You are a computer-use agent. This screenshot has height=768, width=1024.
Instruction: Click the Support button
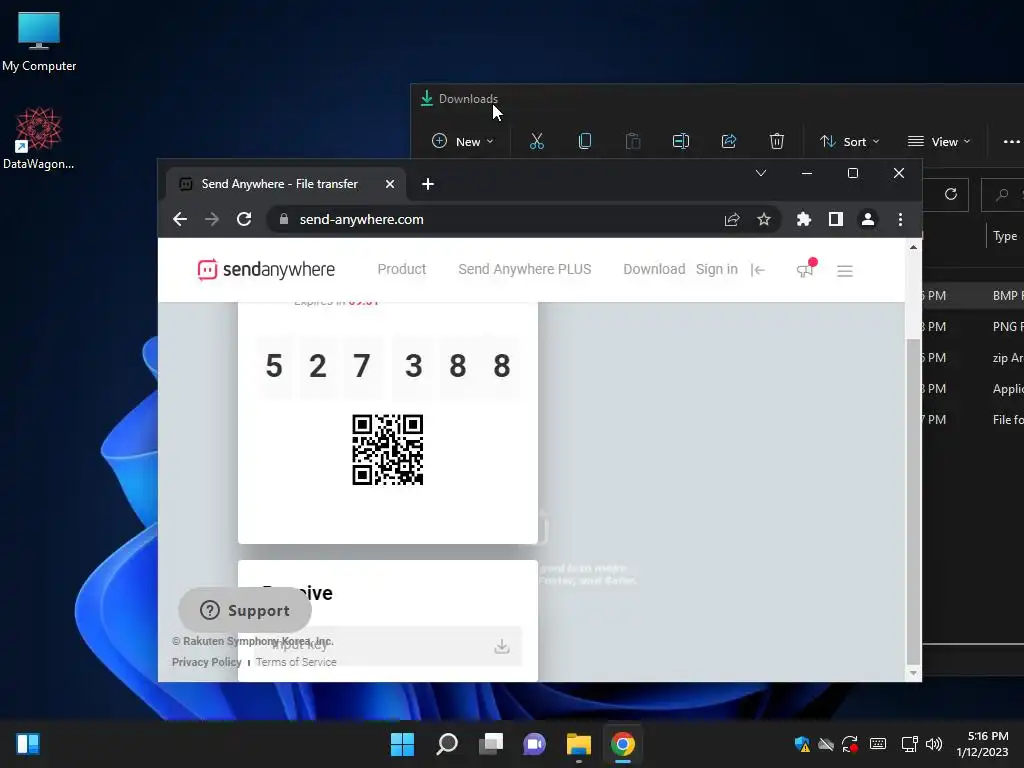[x=245, y=610]
